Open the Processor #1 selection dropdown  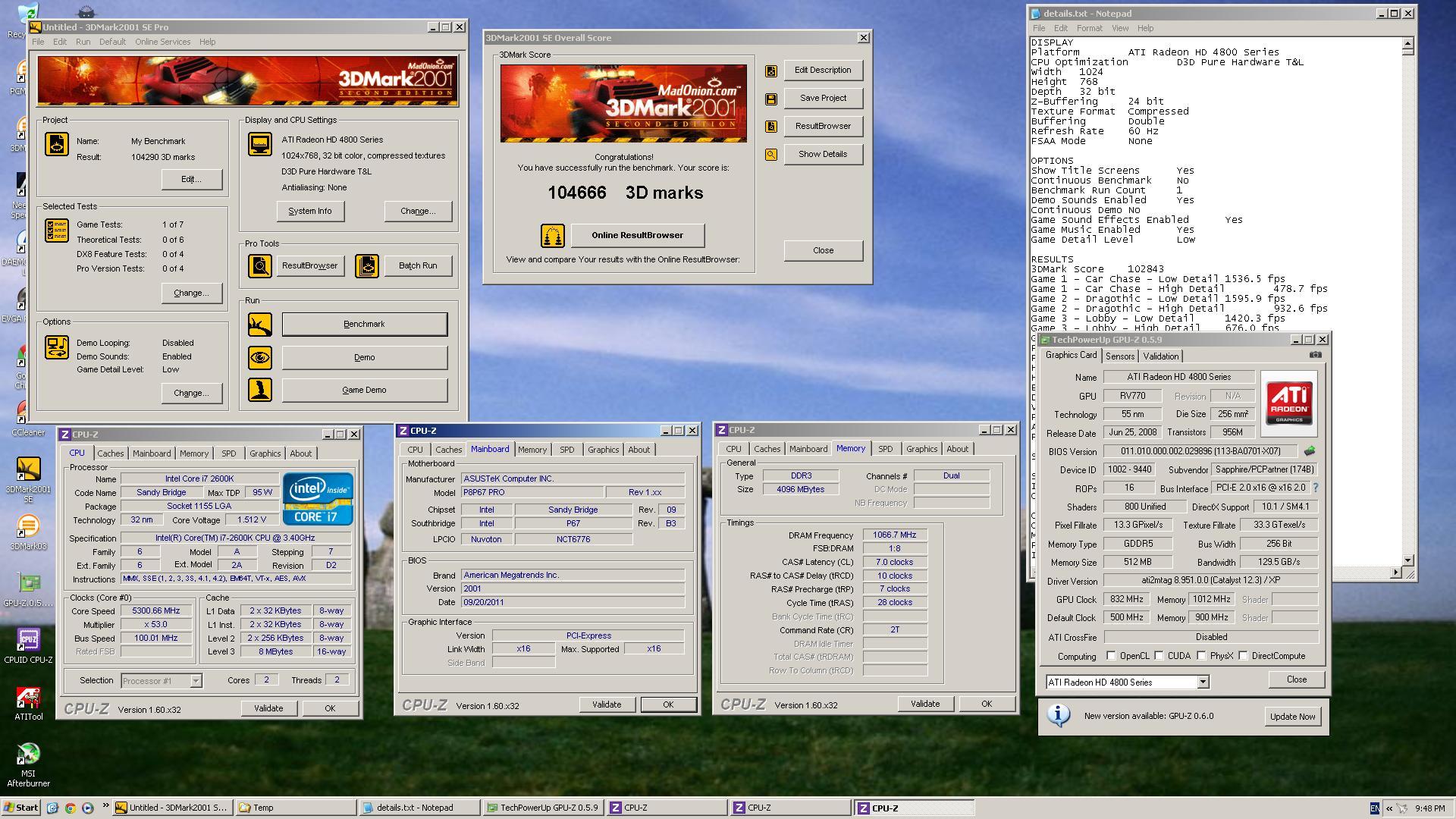tap(196, 681)
